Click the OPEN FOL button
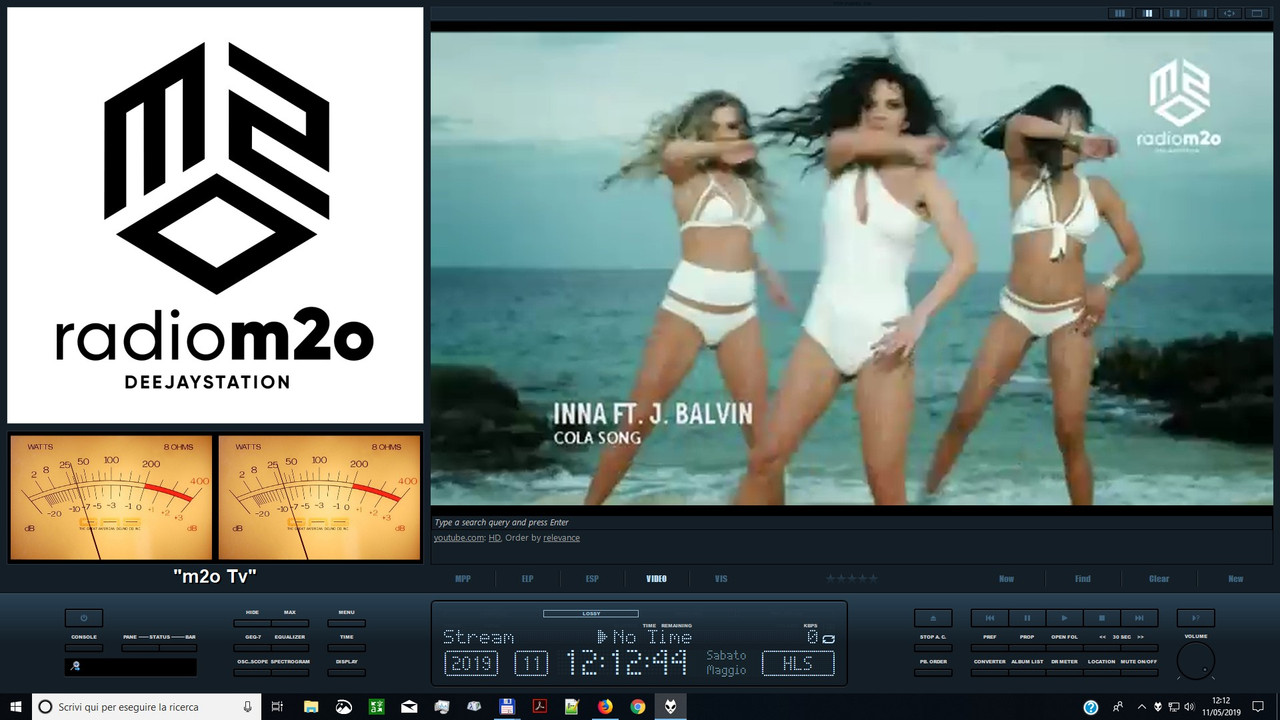 (1064, 648)
